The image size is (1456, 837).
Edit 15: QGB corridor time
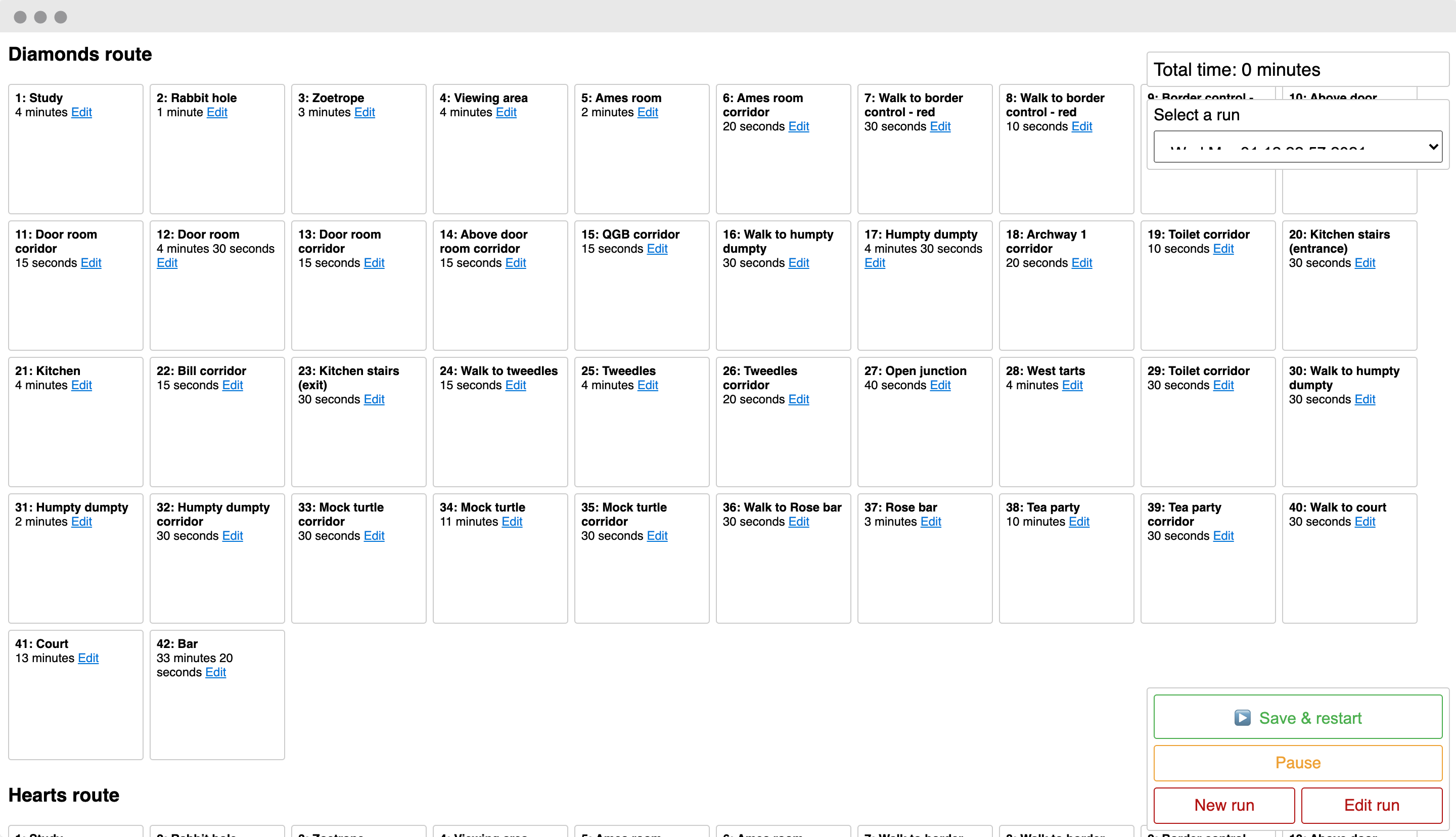657,248
